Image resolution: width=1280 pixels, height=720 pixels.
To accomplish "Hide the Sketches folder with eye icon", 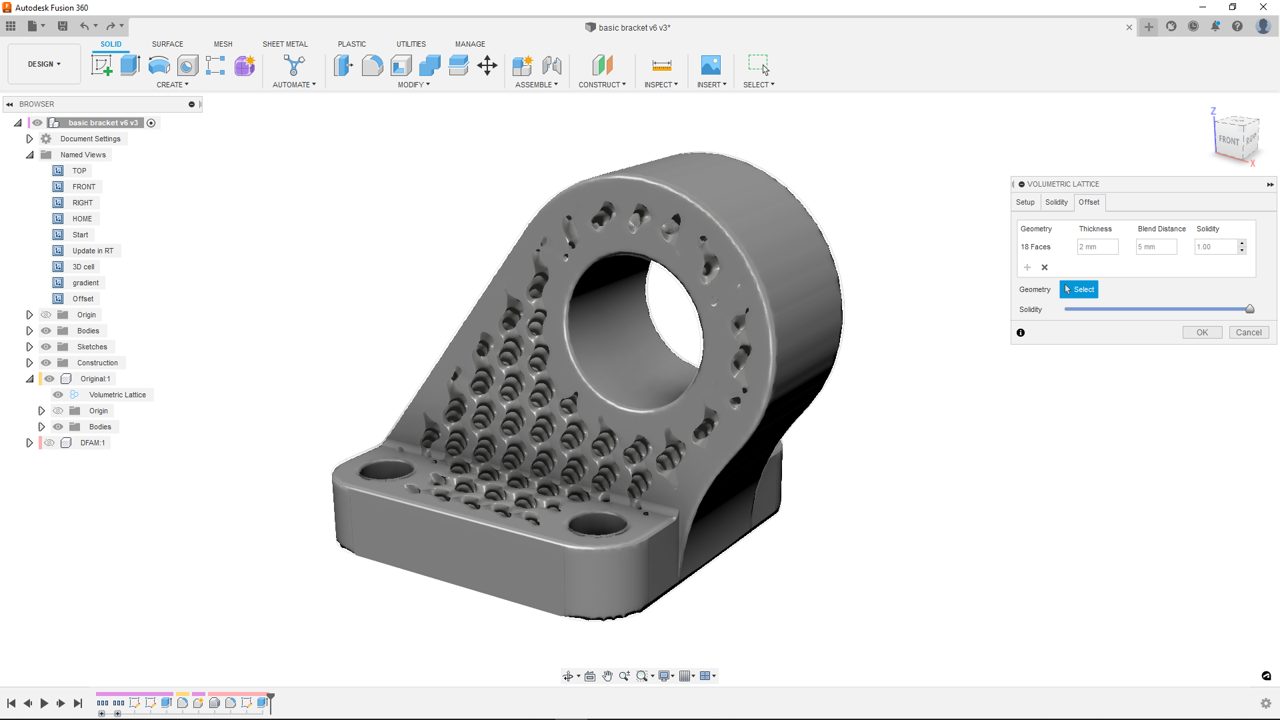I will tap(46, 347).
